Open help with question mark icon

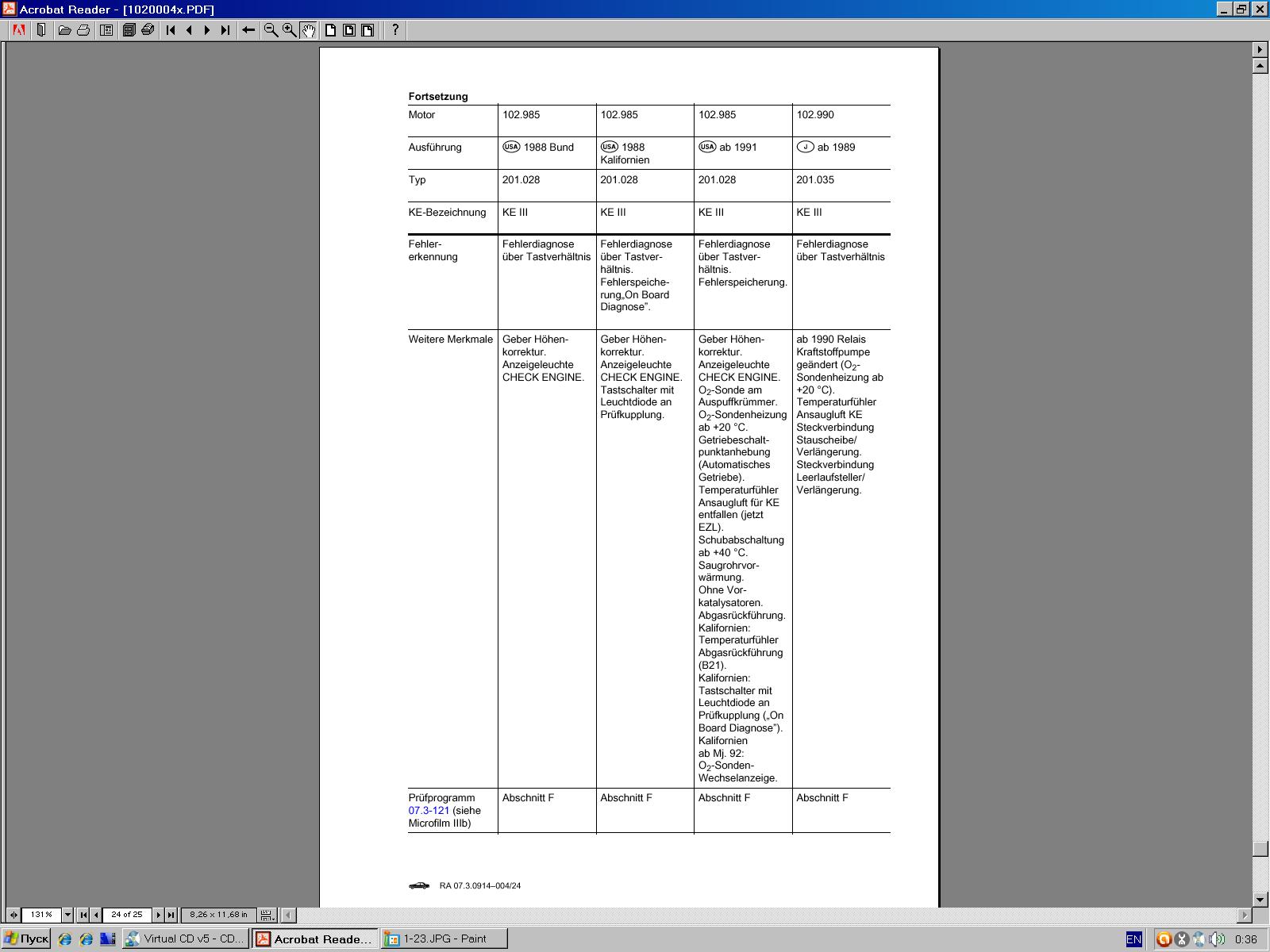395,30
